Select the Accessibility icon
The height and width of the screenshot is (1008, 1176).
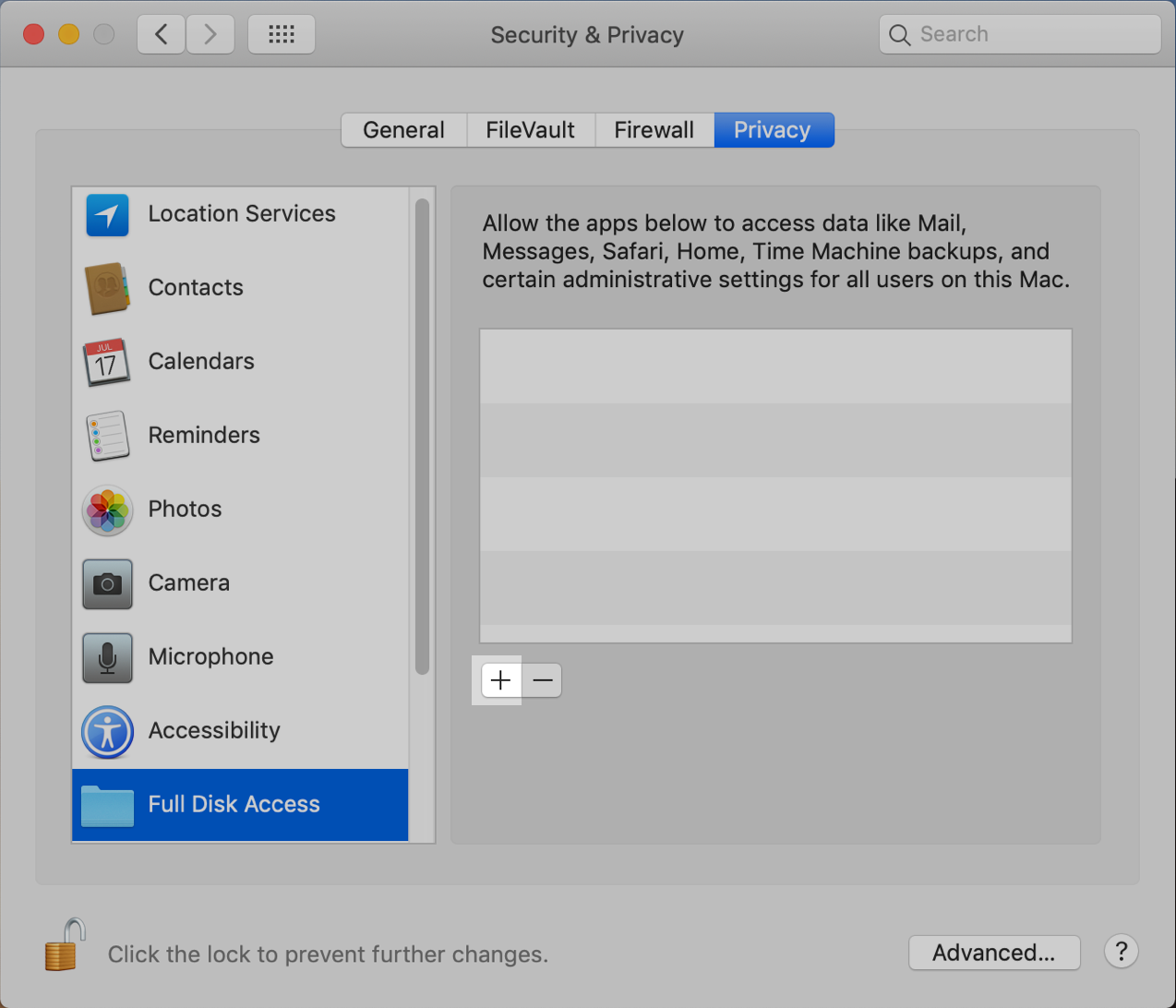(107, 731)
